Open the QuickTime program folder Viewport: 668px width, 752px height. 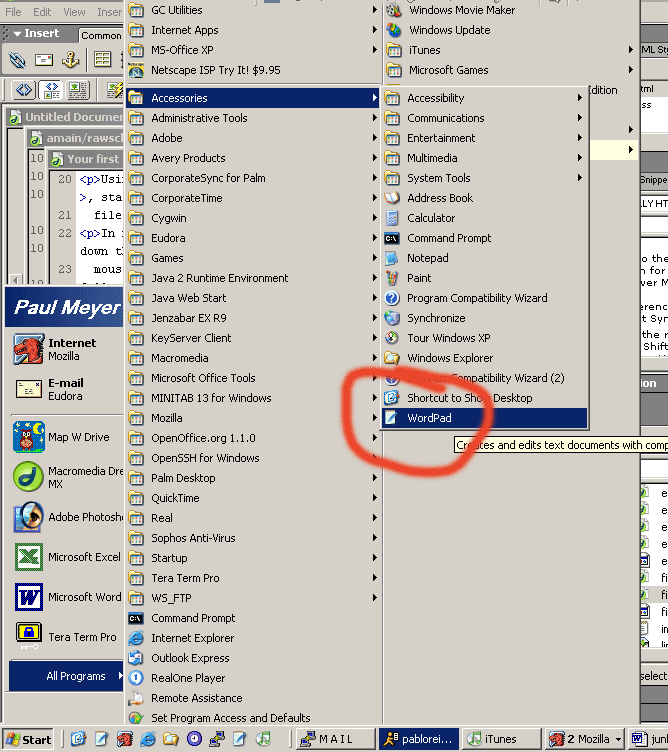(x=253, y=498)
